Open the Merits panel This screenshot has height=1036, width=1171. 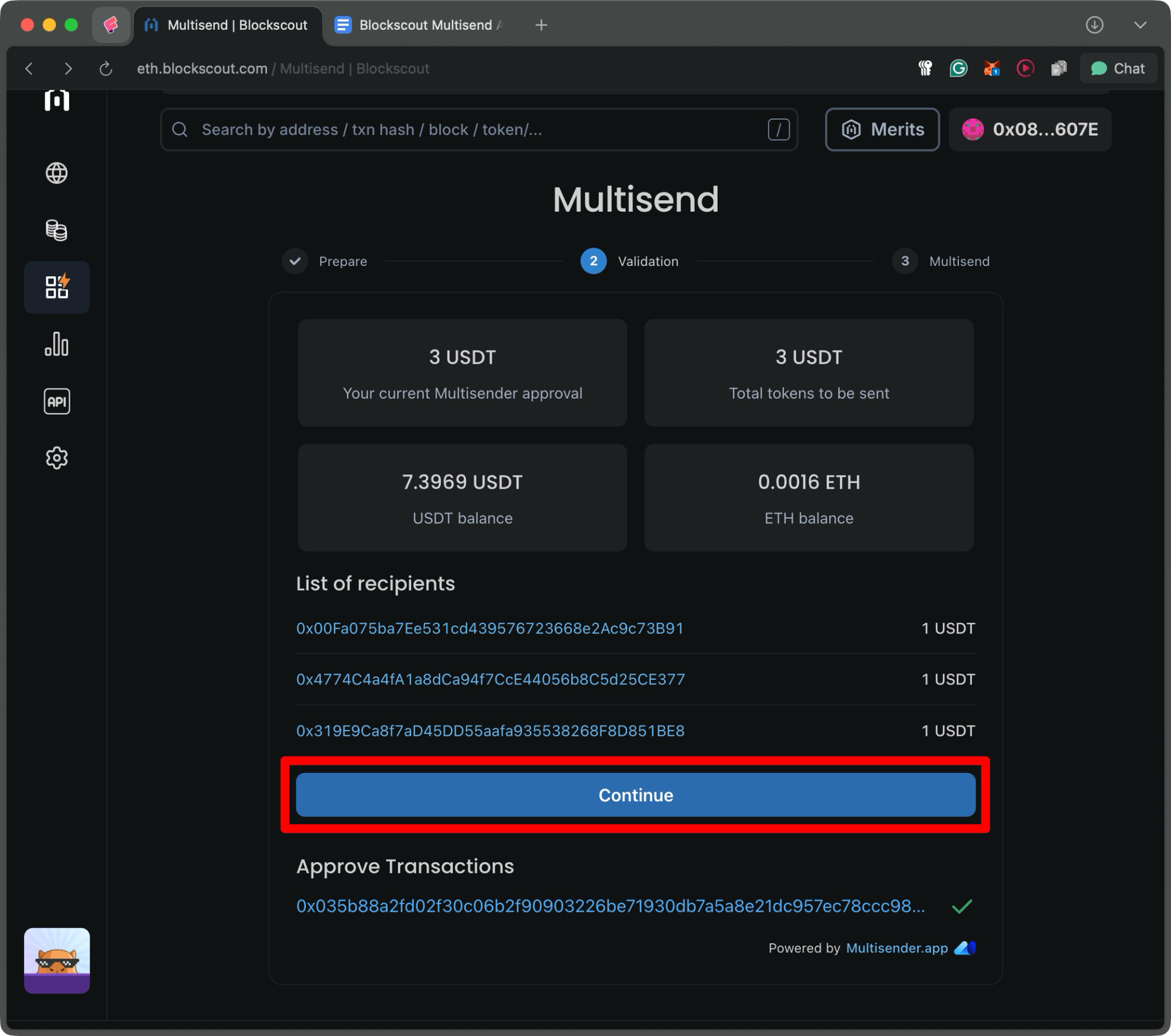(882, 129)
